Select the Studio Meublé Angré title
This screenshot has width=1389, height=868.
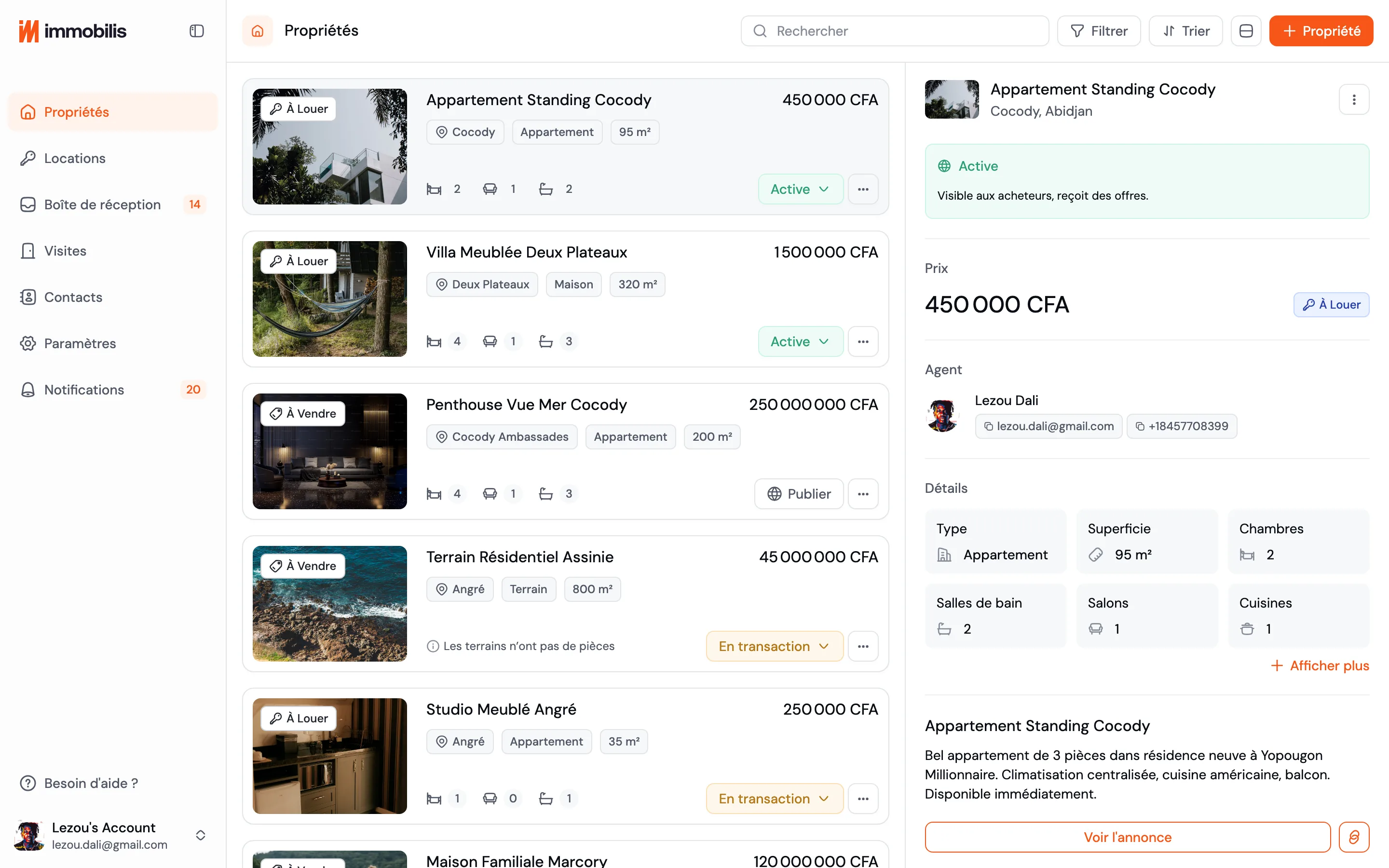coord(501,709)
